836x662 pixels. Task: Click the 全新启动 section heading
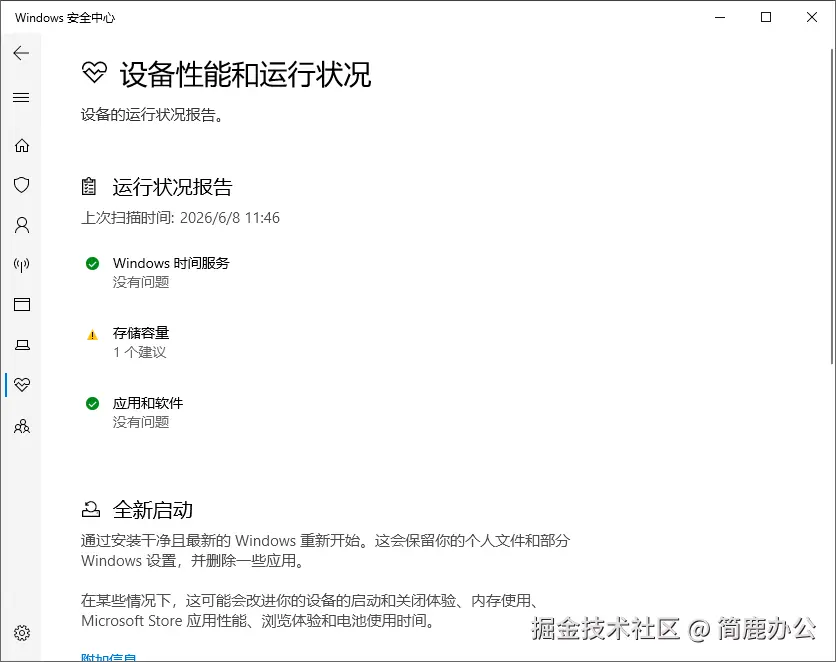(x=152, y=510)
